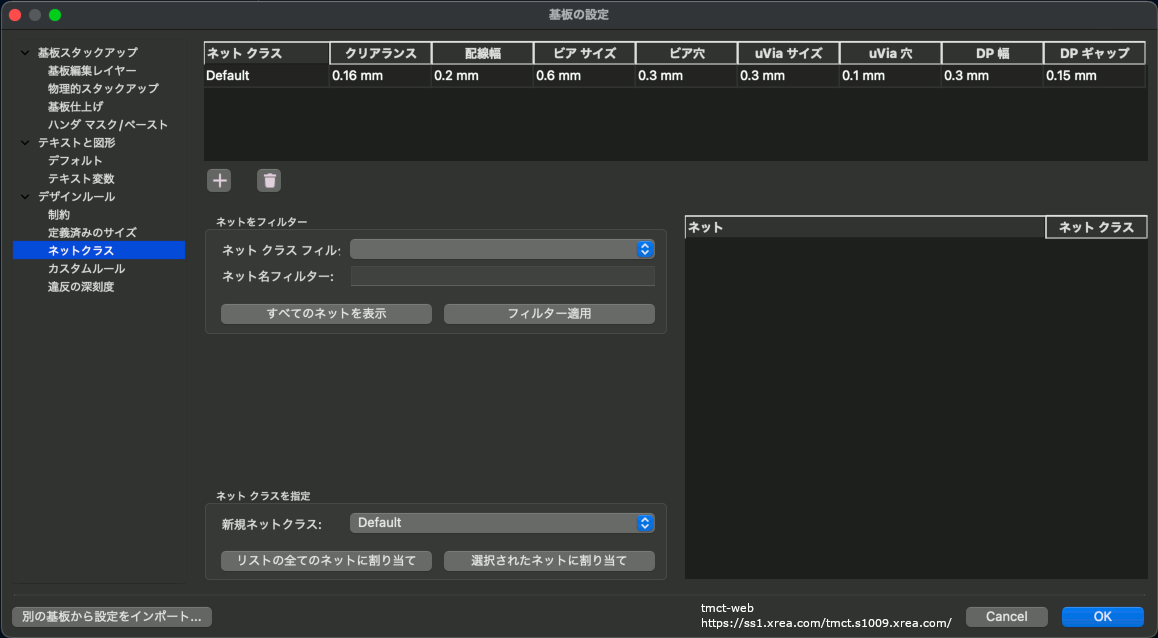Click the 配線幅 column header

click(x=482, y=53)
